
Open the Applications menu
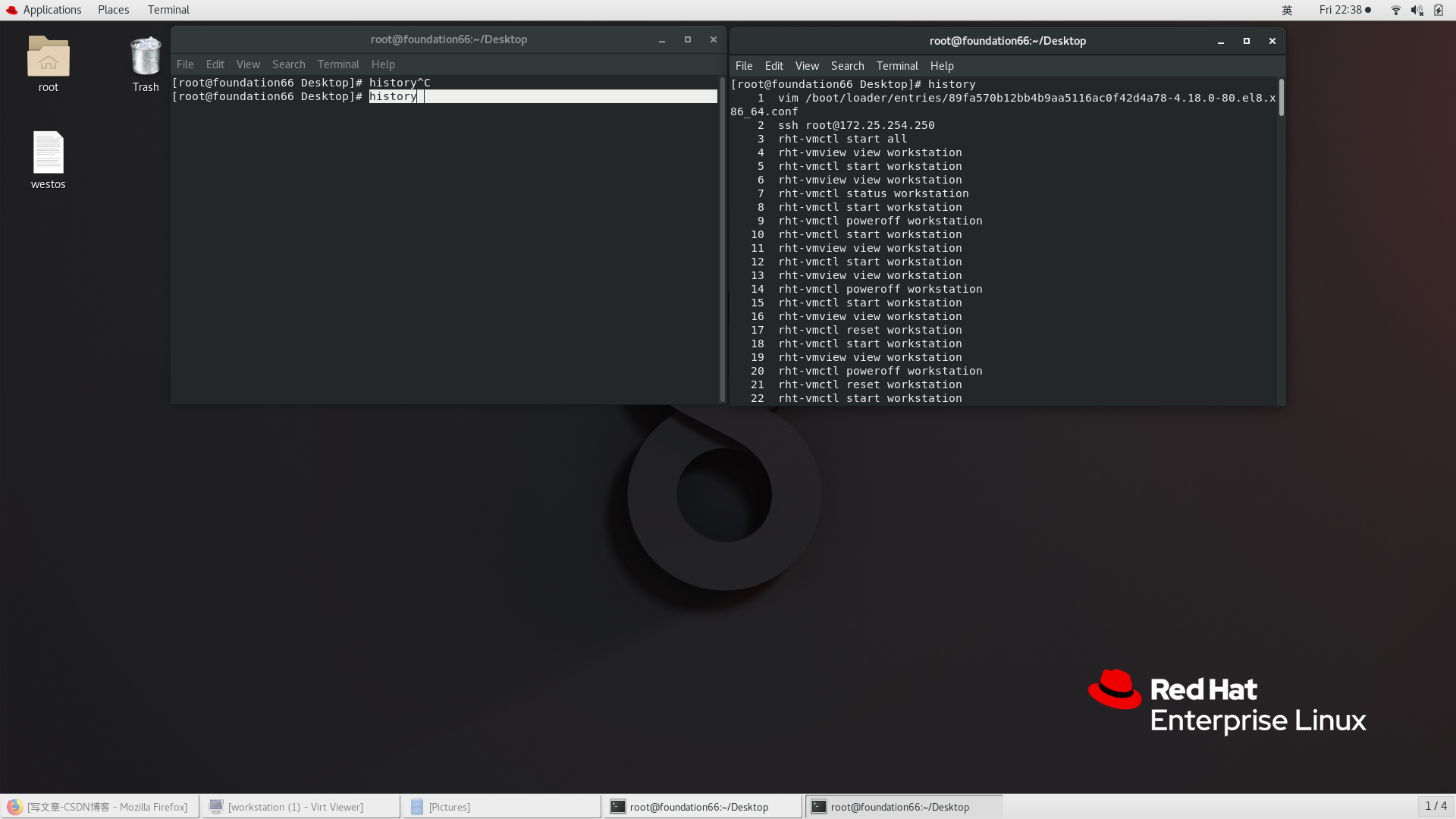tap(52, 10)
